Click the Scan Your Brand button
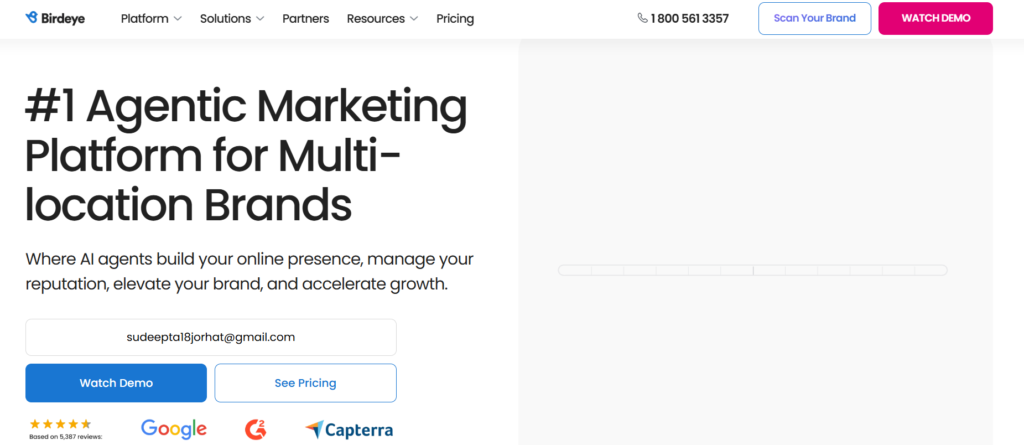 click(814, 19)
